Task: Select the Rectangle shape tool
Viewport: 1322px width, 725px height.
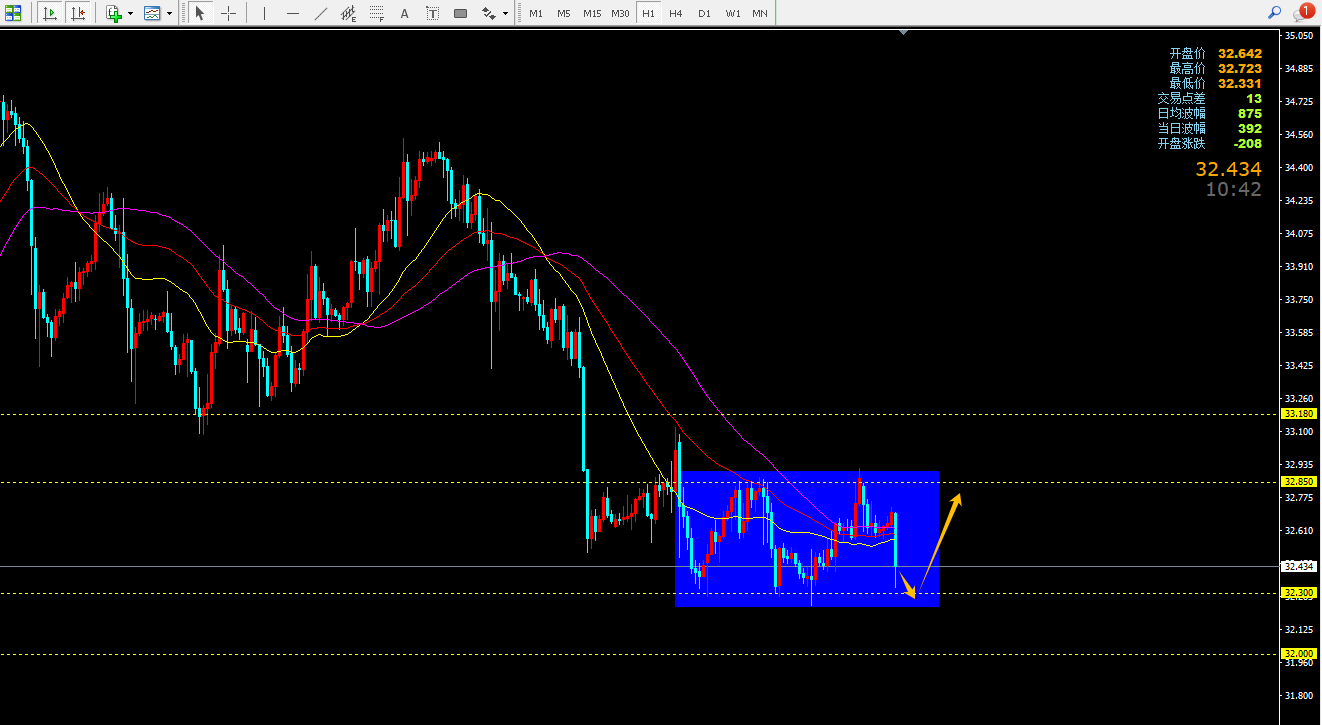Action: pos(460,14)
